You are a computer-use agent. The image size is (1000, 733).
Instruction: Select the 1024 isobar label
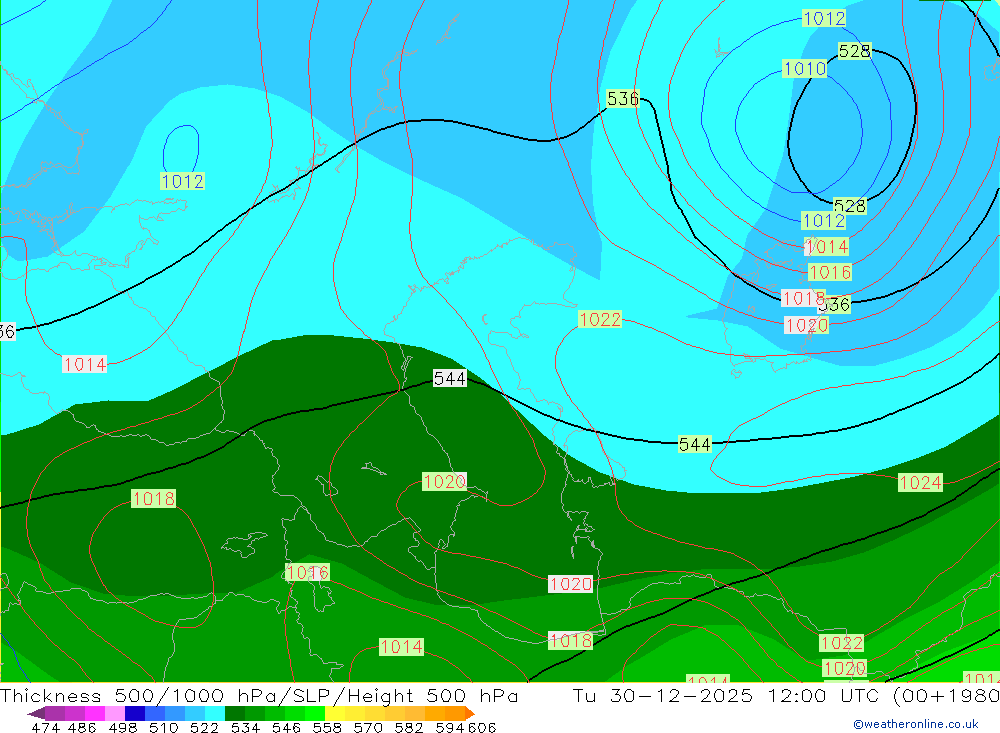[x=920, y=482]
